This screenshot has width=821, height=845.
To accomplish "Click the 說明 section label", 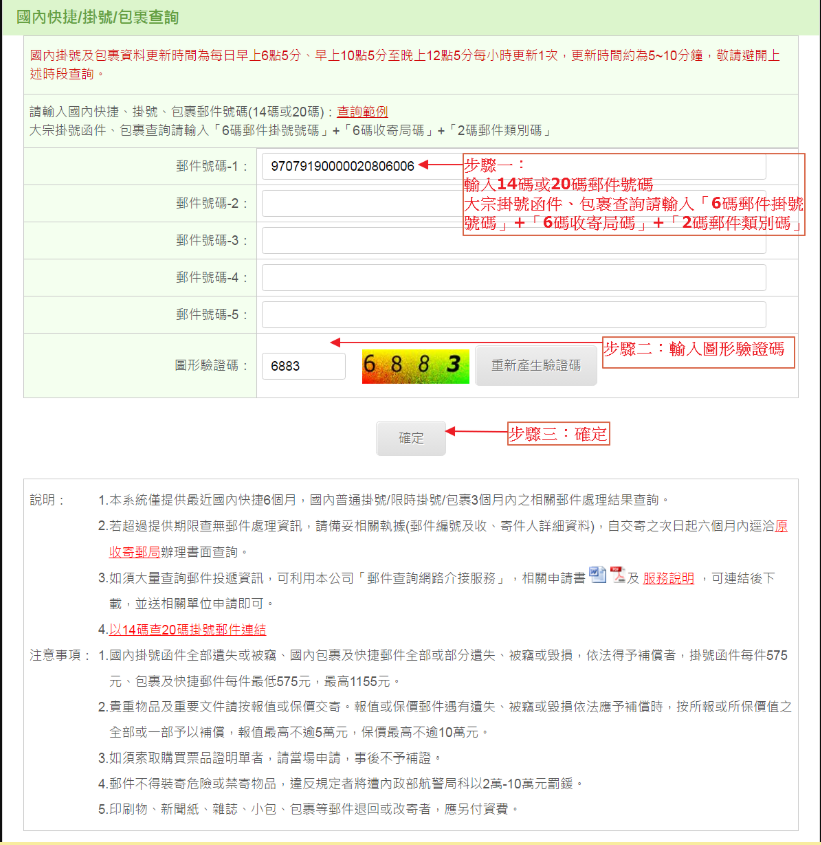I will (47, 500).
